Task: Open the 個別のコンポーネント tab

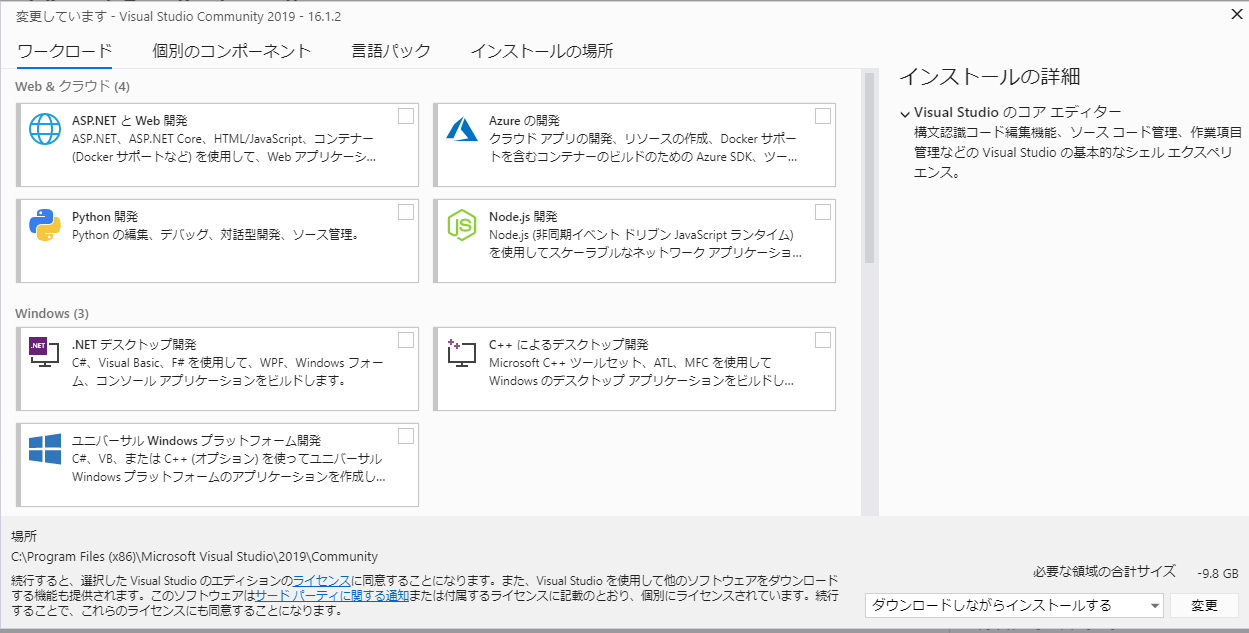Action: [232, 51]
